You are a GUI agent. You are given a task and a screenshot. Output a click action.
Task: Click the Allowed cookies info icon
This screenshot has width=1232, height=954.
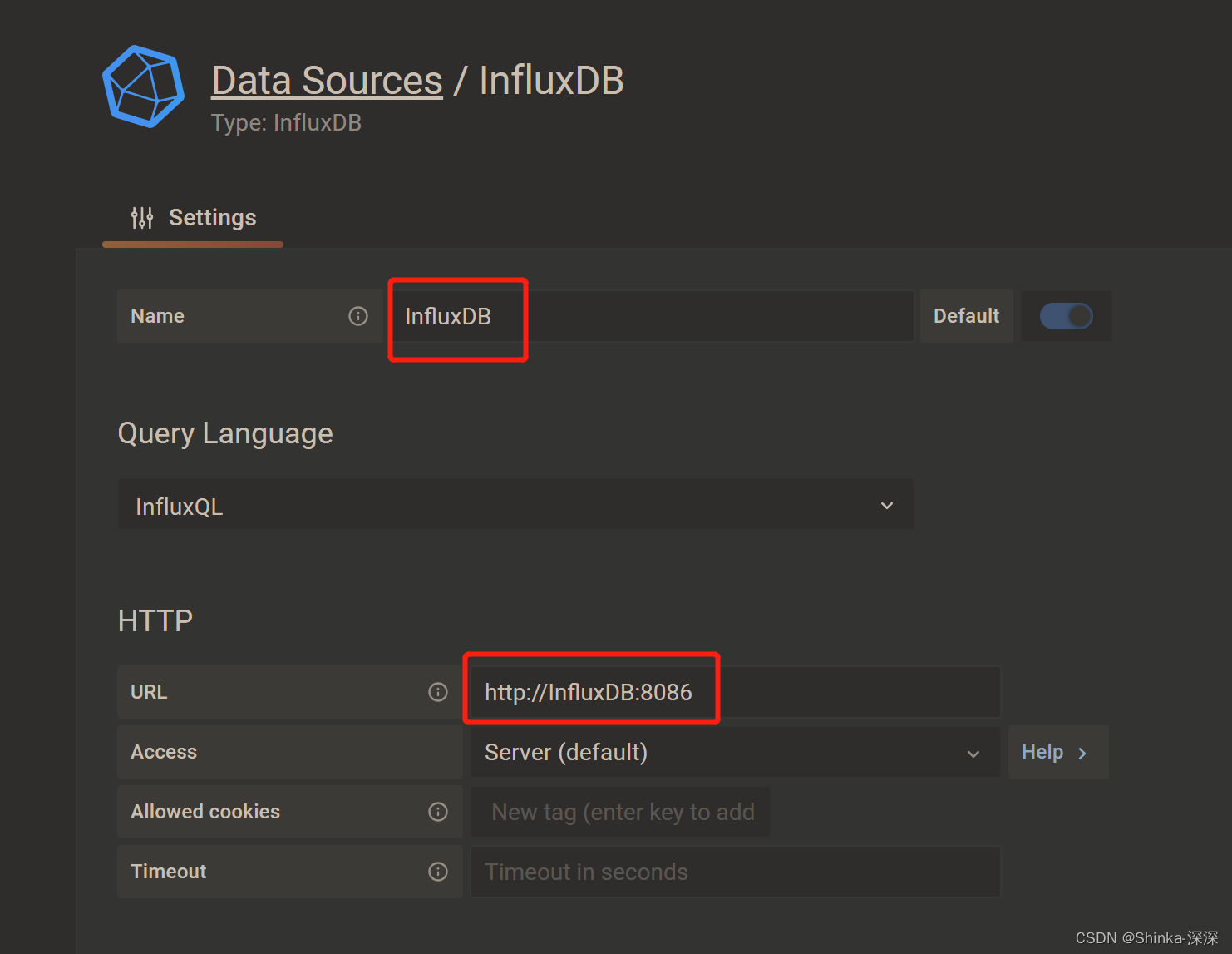pos(438,812)
